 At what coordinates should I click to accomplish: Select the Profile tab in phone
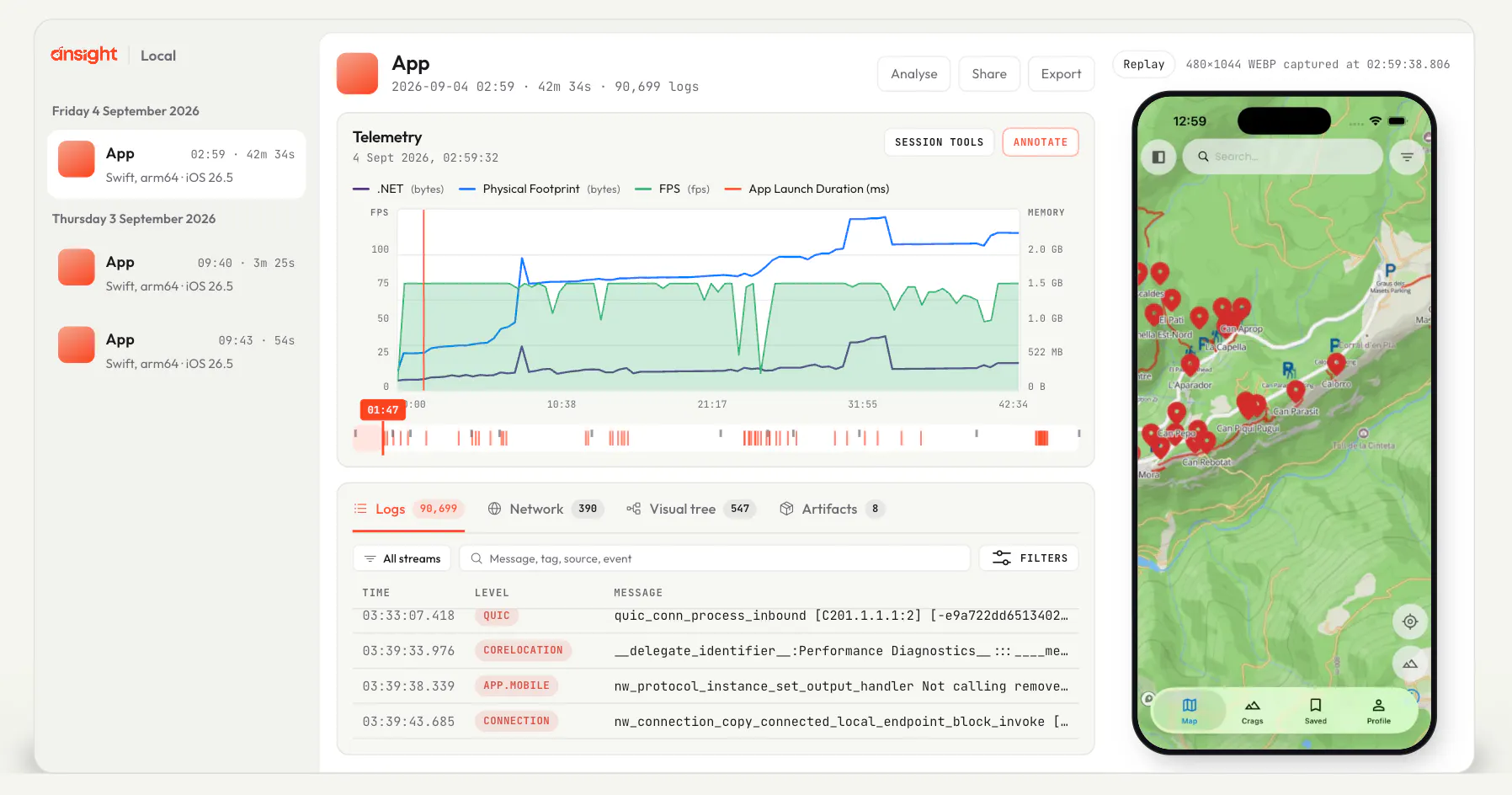click(x=1378, y=711)
